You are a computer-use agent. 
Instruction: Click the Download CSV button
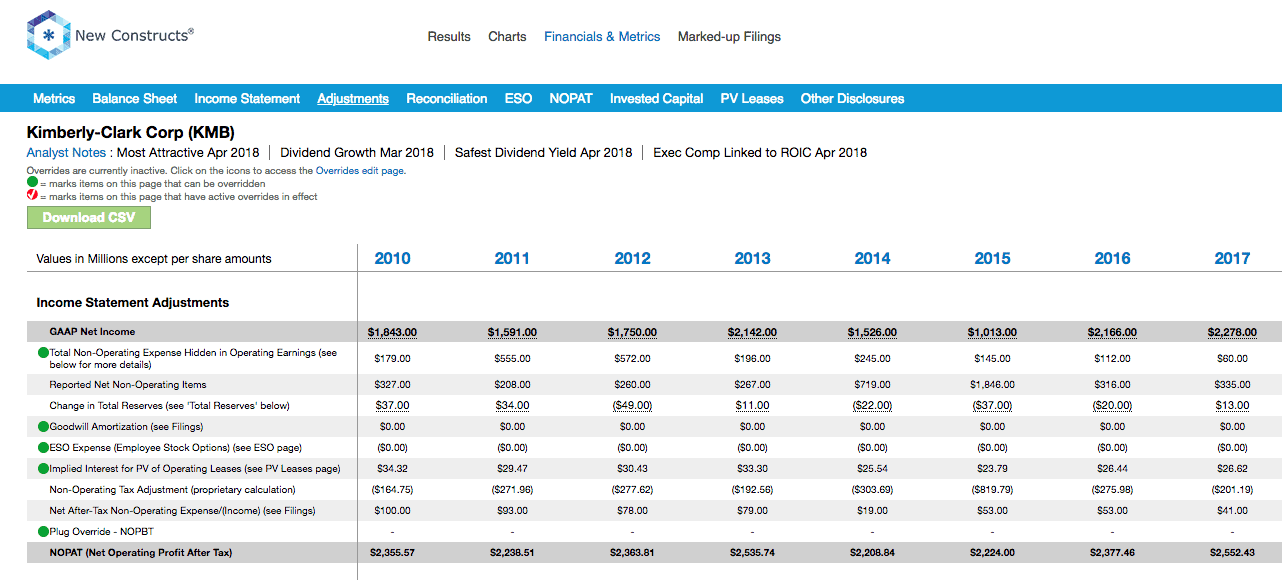(x=89, y=217)
